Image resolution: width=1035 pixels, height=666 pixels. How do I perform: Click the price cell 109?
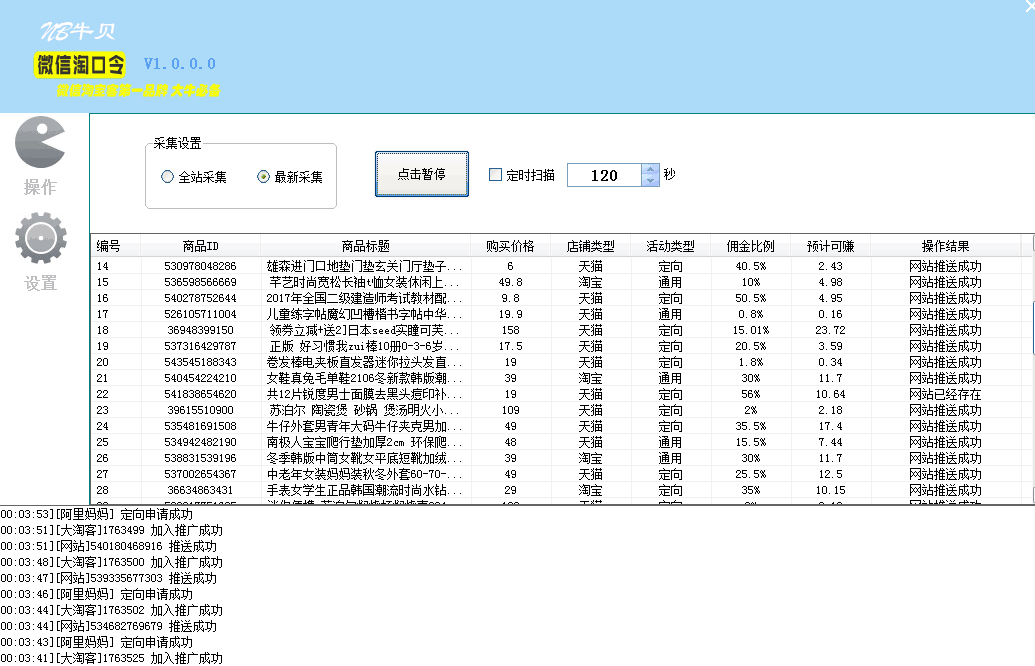(x=510, y=410)
